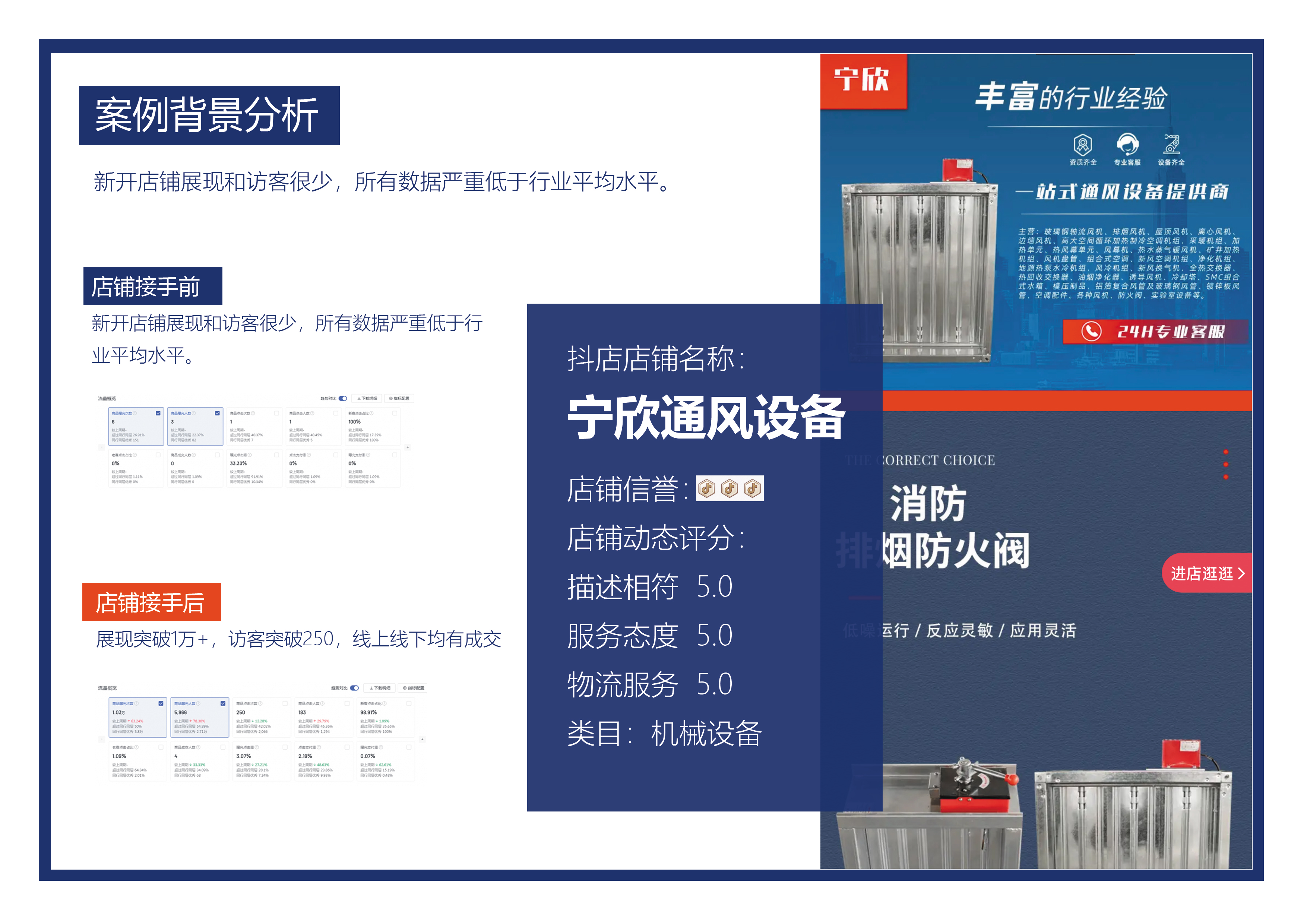Click the first Douyin reputation badge after 店铺信誉

point(706,488)
